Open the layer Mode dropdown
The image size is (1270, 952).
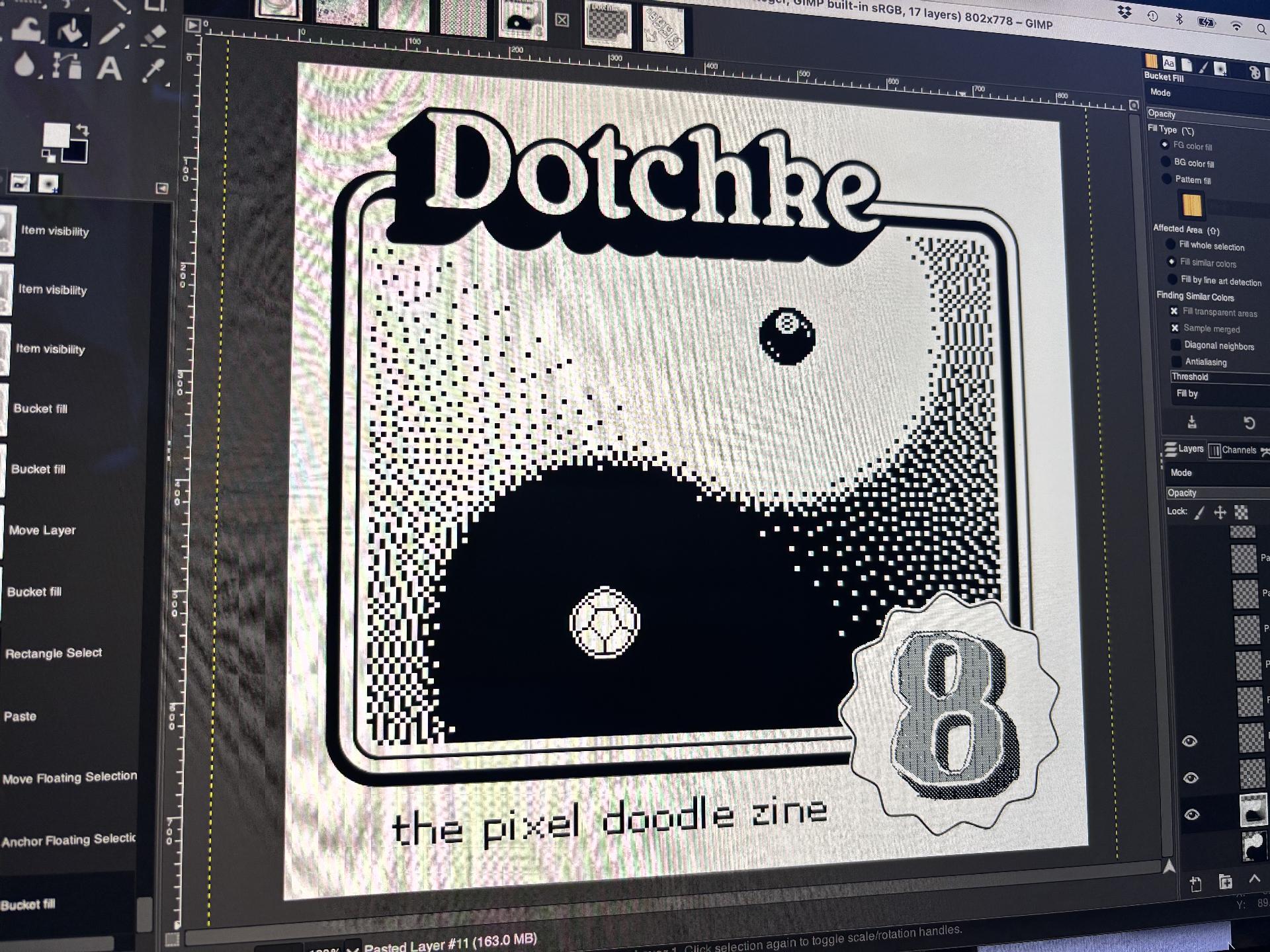point(1217,473)
